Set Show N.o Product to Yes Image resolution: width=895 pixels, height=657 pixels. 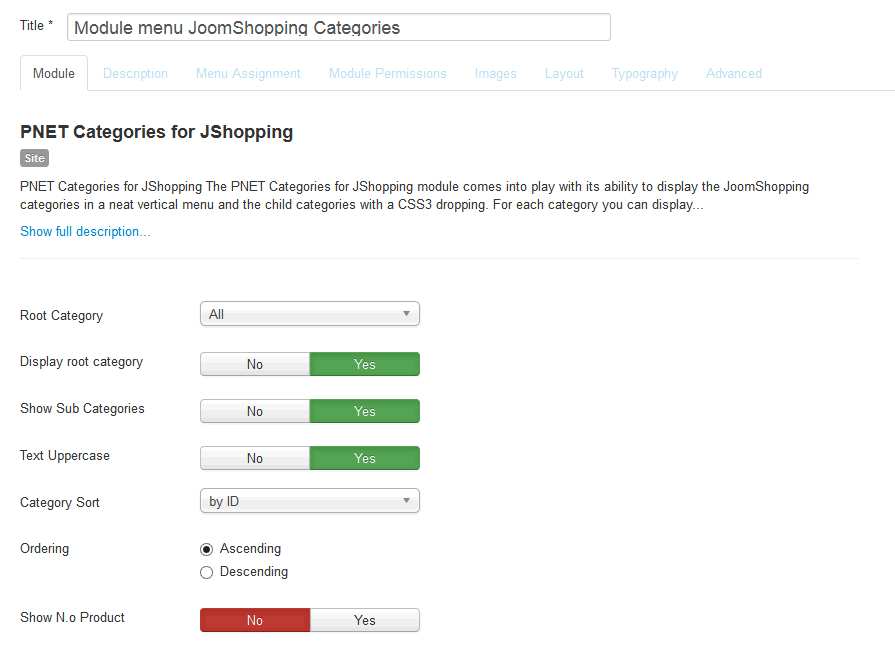(365, 620)
